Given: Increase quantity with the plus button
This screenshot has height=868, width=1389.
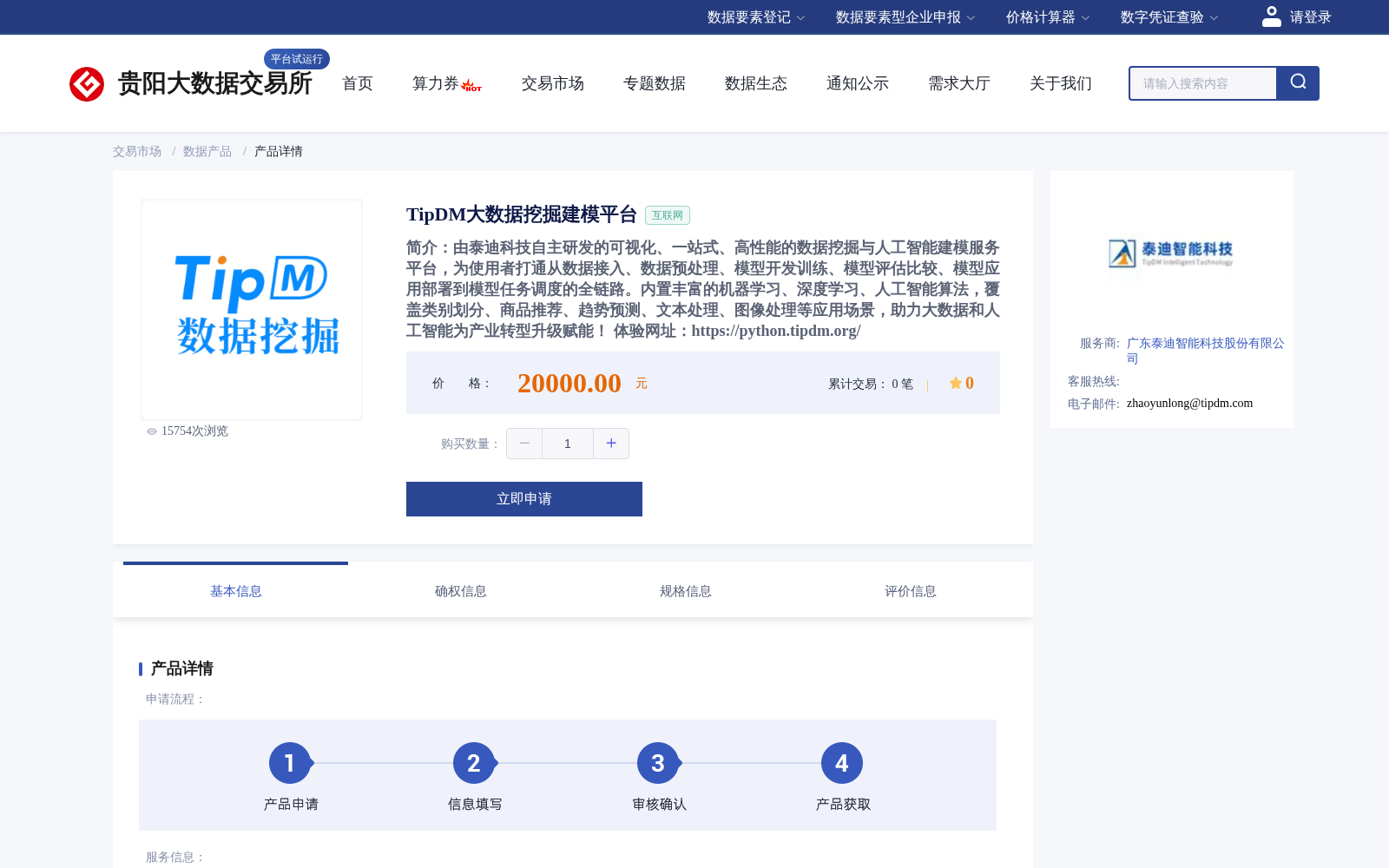Looking at the screenshot, I should point(611,444).
